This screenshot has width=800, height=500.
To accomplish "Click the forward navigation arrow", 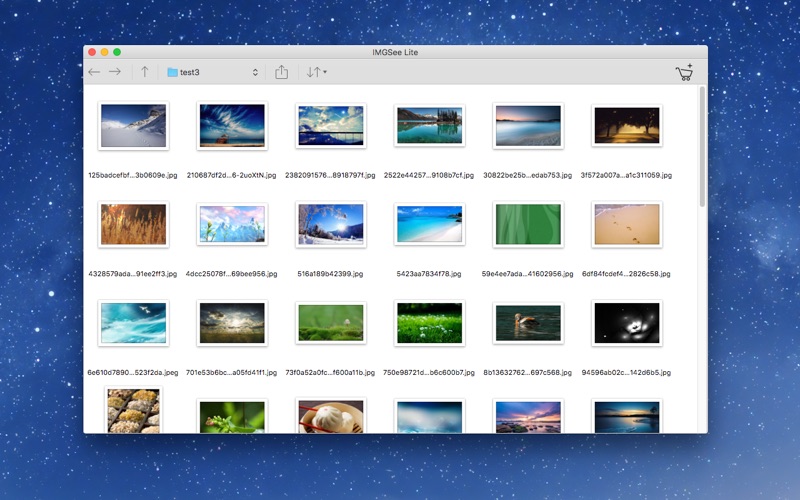I will 115,72.
